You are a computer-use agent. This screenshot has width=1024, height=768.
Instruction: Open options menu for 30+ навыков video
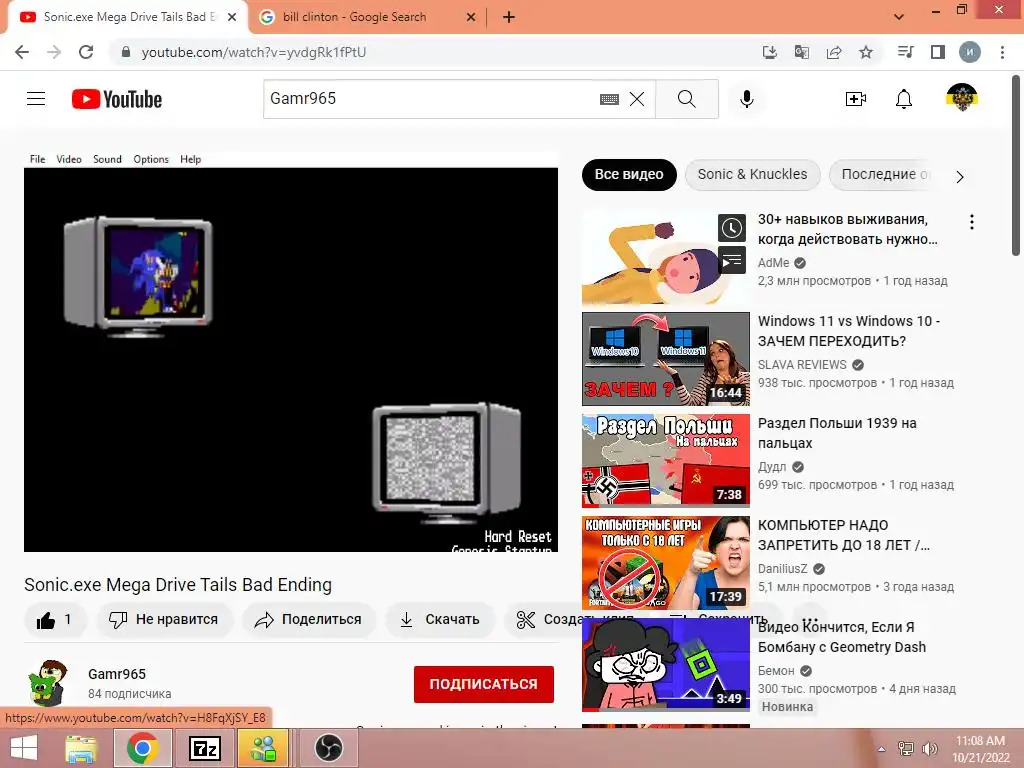(x=972, y=222)
